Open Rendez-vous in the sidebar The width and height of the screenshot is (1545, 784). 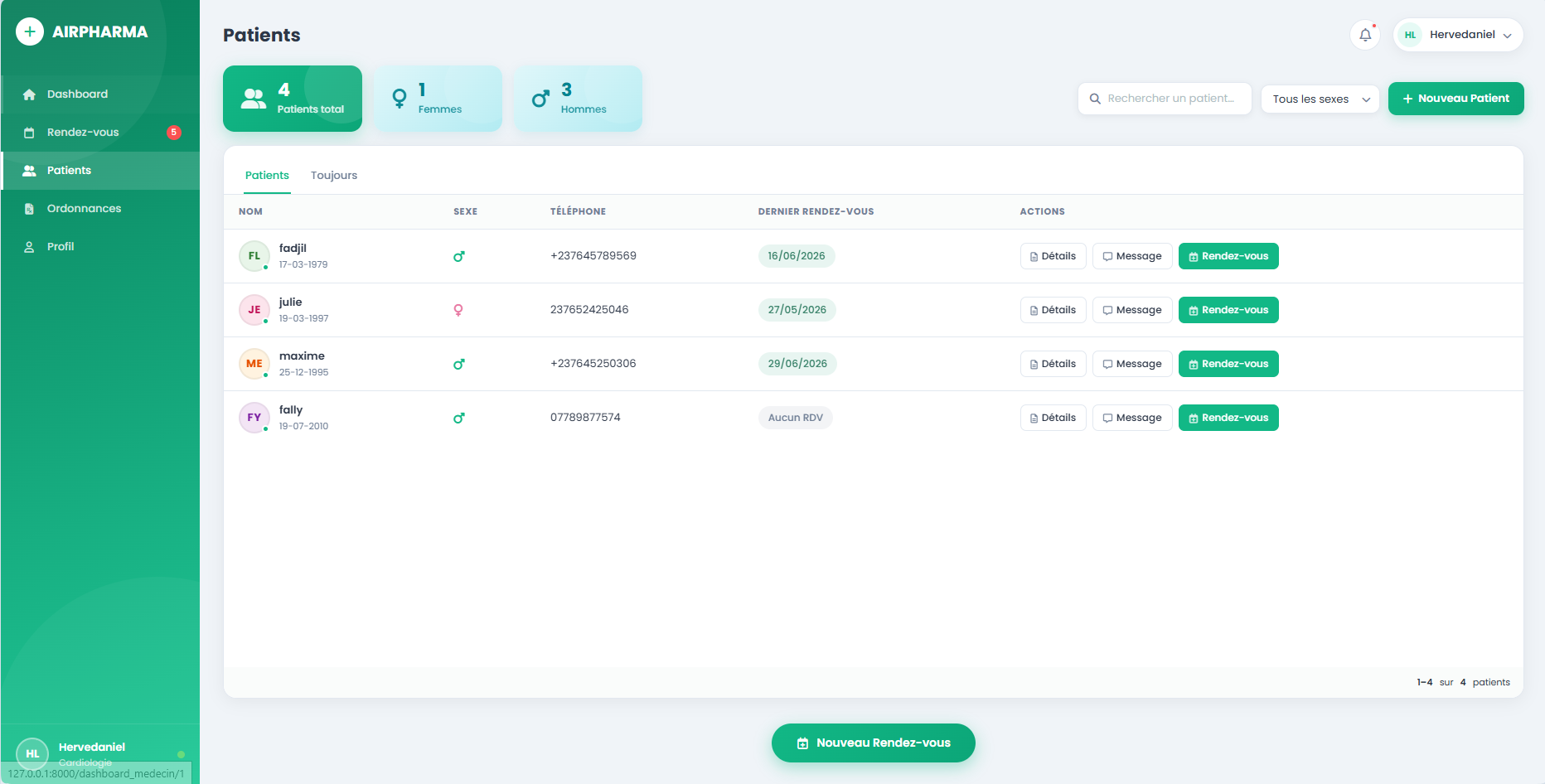click(x=100, y=133)
